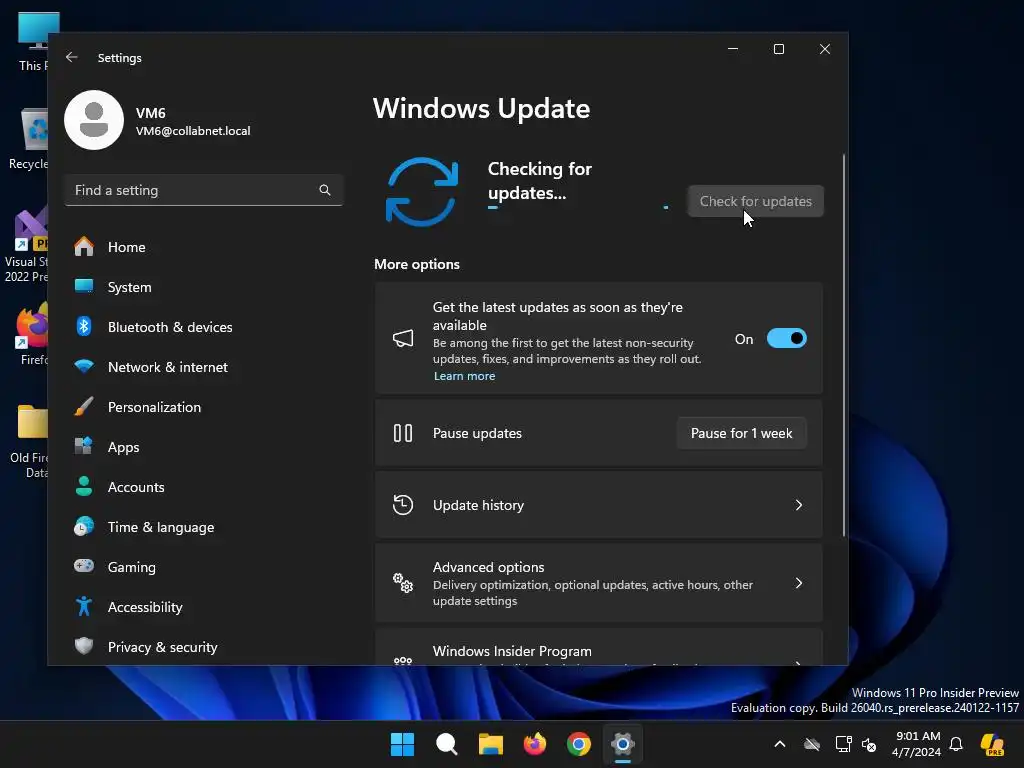Click the back arrow in Settings
Viewport: 1024px width, 768px height.
tap(72, 57)
